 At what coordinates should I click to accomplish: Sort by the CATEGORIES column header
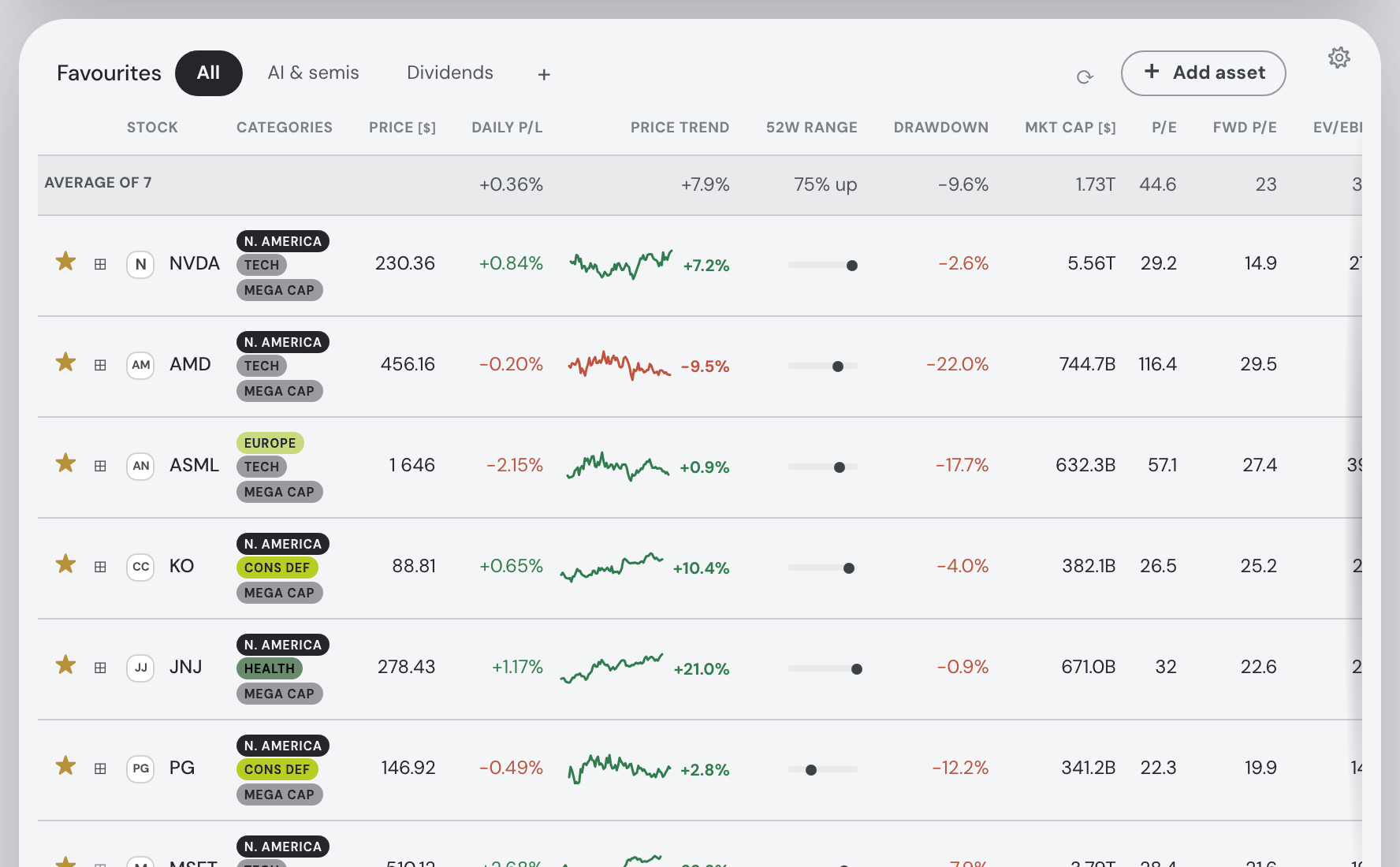click(x=285, y=128)
